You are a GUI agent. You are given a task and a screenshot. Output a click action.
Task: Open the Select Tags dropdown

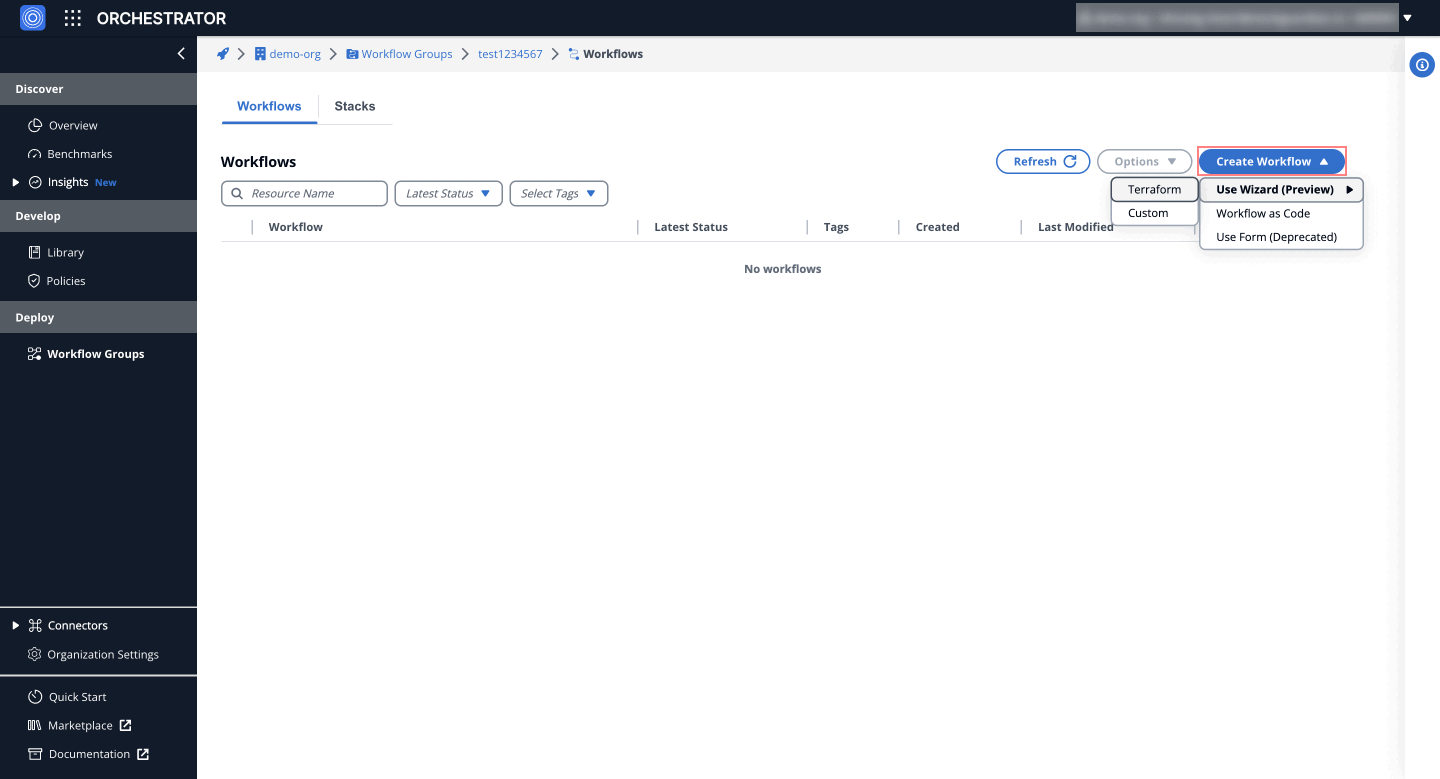(558, 194)
